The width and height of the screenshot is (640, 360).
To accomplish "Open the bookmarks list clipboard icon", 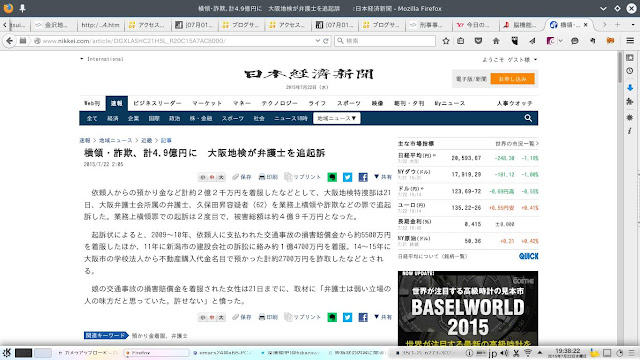I will (x=461, y=41).
